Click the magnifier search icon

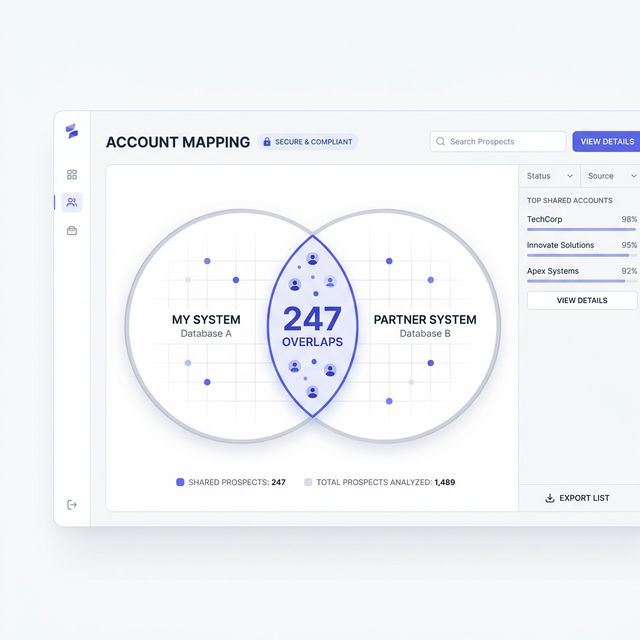[440, 142]
